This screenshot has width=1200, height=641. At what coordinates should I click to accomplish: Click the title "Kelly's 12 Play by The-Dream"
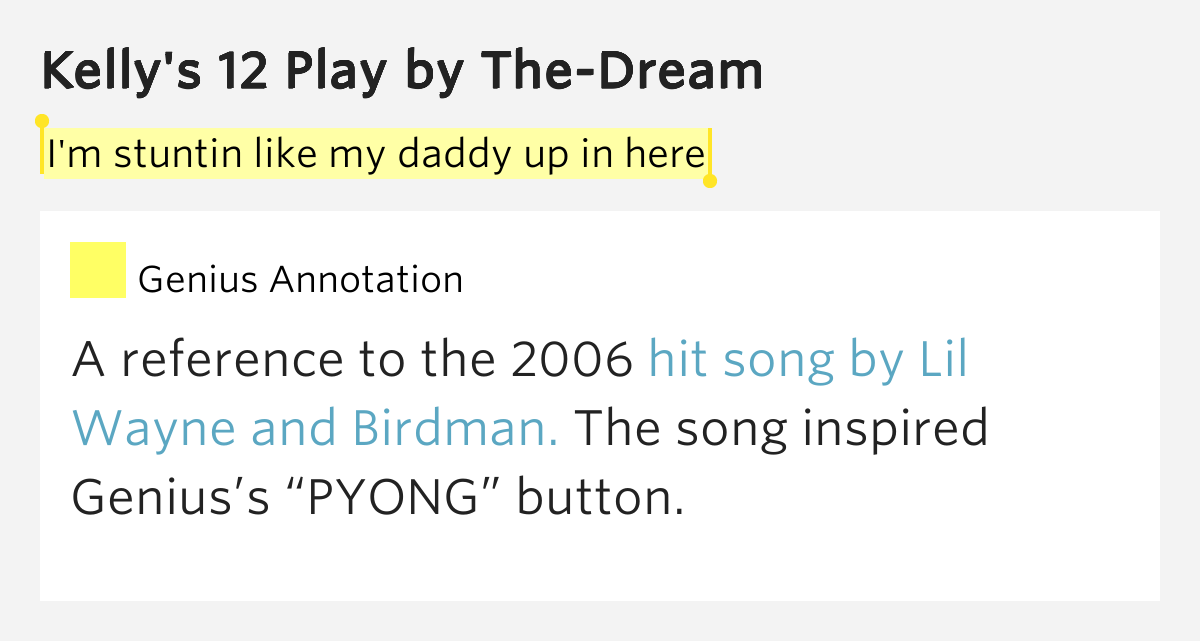pos(402,72)
